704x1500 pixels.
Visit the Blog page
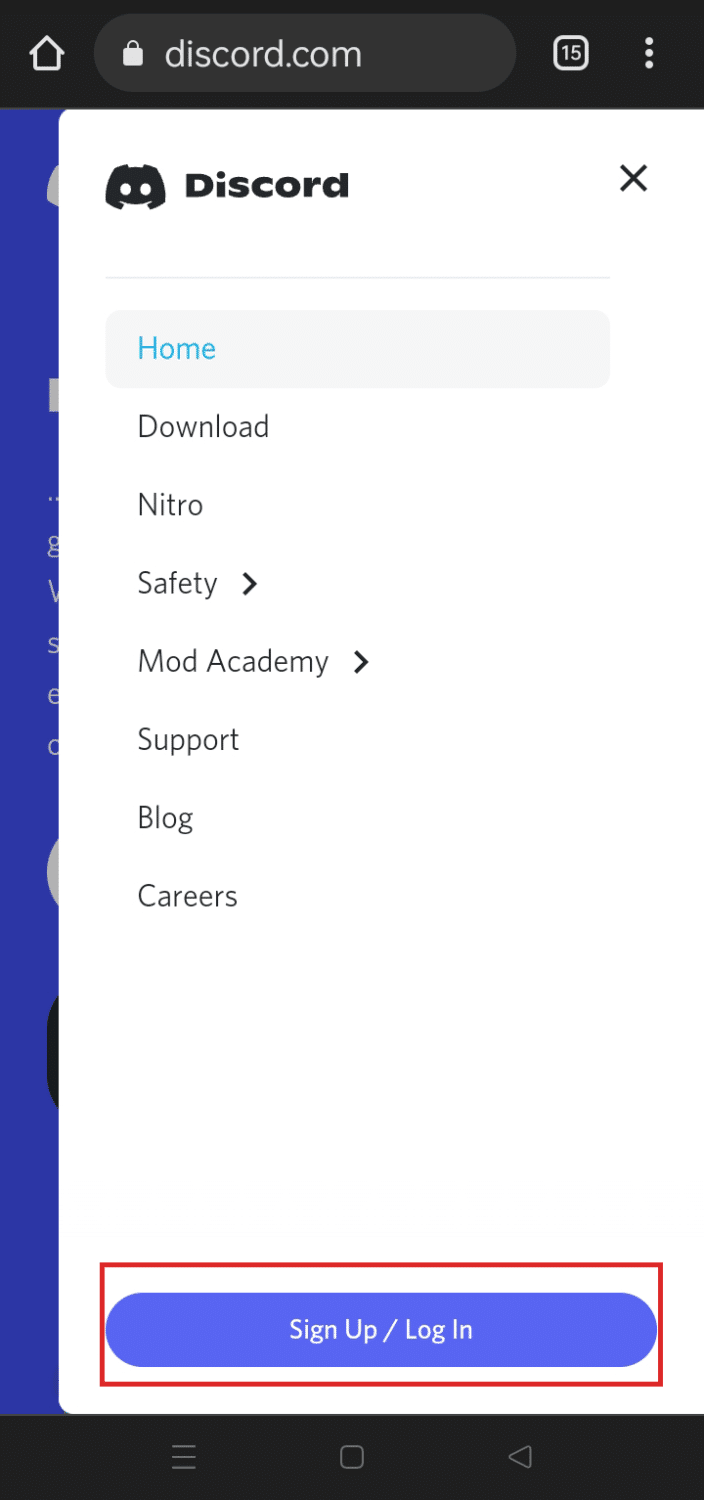click(x=165, y=818)
